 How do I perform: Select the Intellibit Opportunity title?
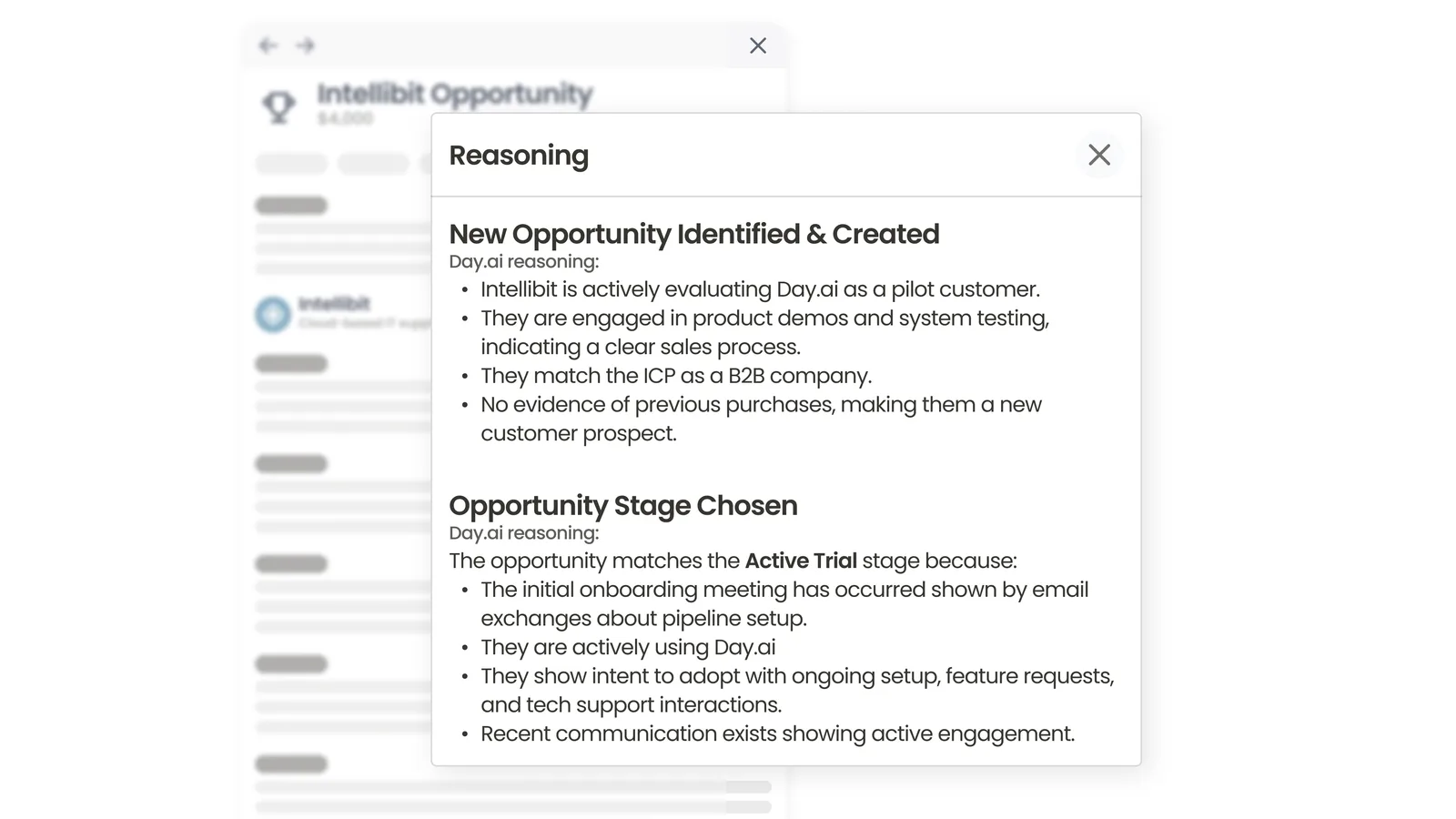455,93
